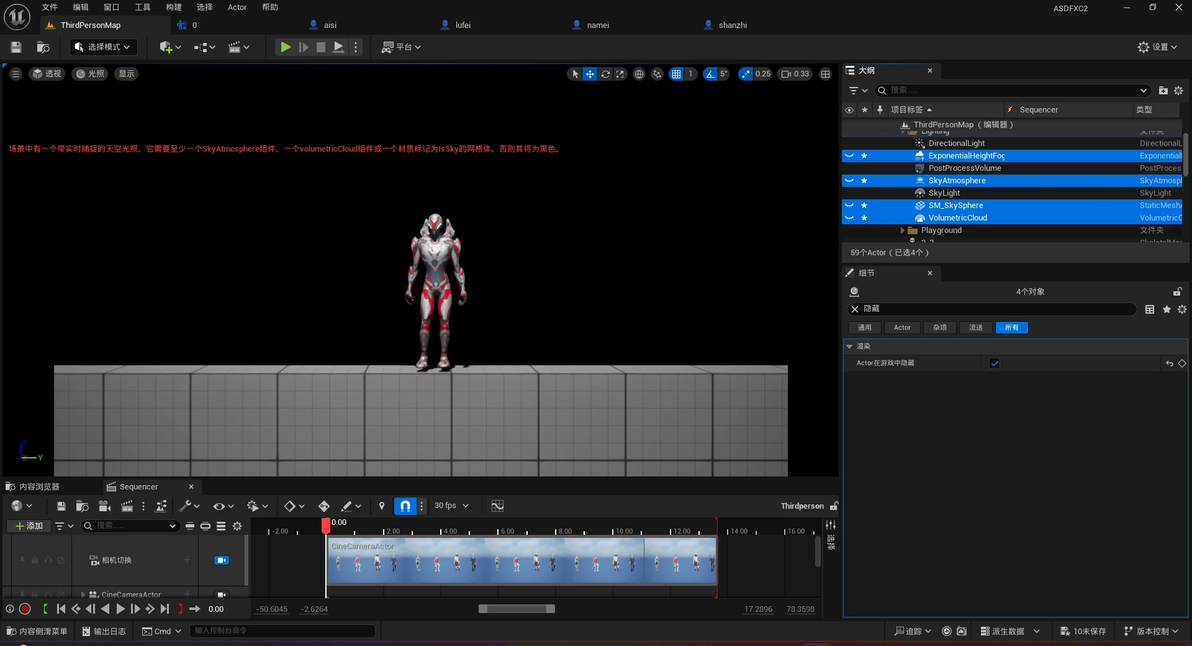Select the 通用 filter button in details
1192x646 pixels.
point(864,327)
